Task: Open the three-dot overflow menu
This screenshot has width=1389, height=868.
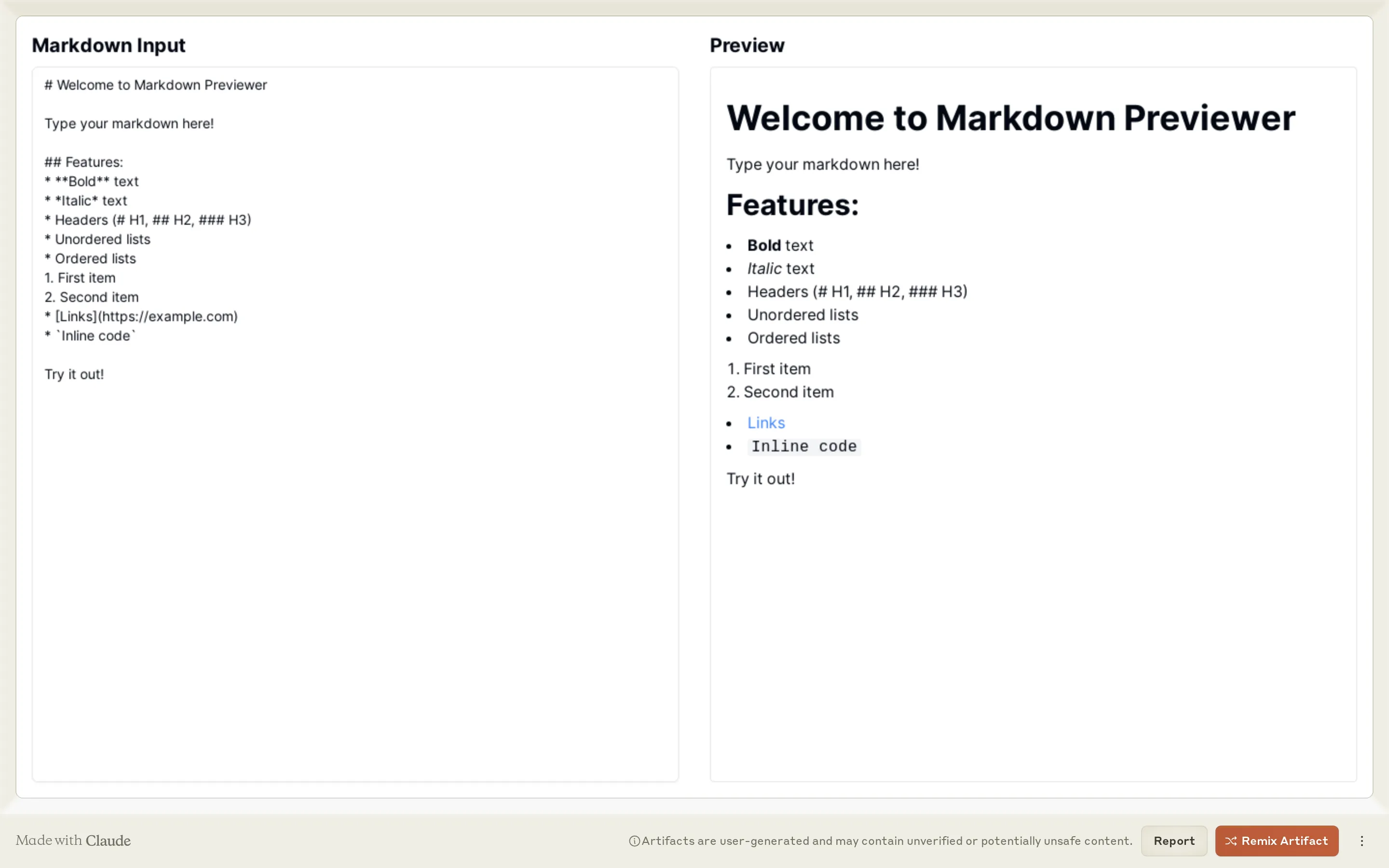Action: 1362,841
